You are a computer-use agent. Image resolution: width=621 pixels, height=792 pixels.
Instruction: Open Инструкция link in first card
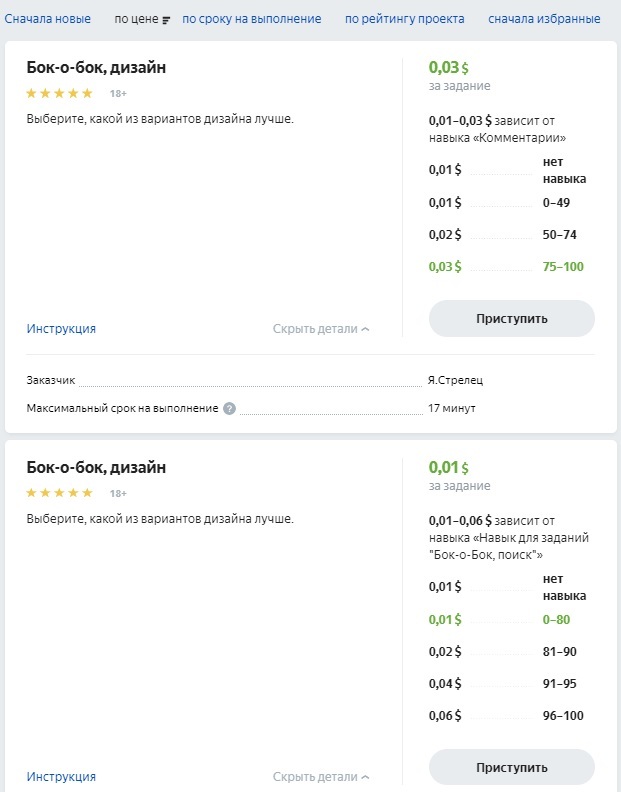click(61, 329)
